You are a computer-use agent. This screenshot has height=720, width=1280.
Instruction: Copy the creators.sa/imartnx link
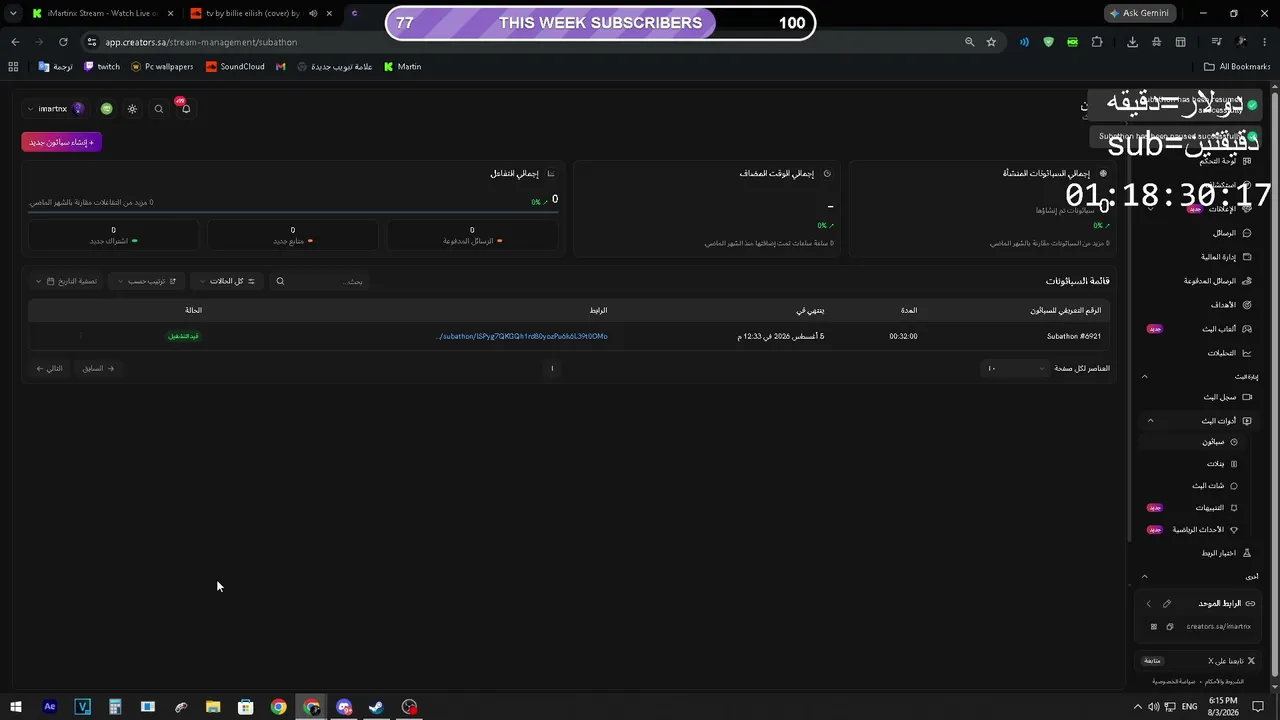pyautogui.click(x=1170, y=627)
